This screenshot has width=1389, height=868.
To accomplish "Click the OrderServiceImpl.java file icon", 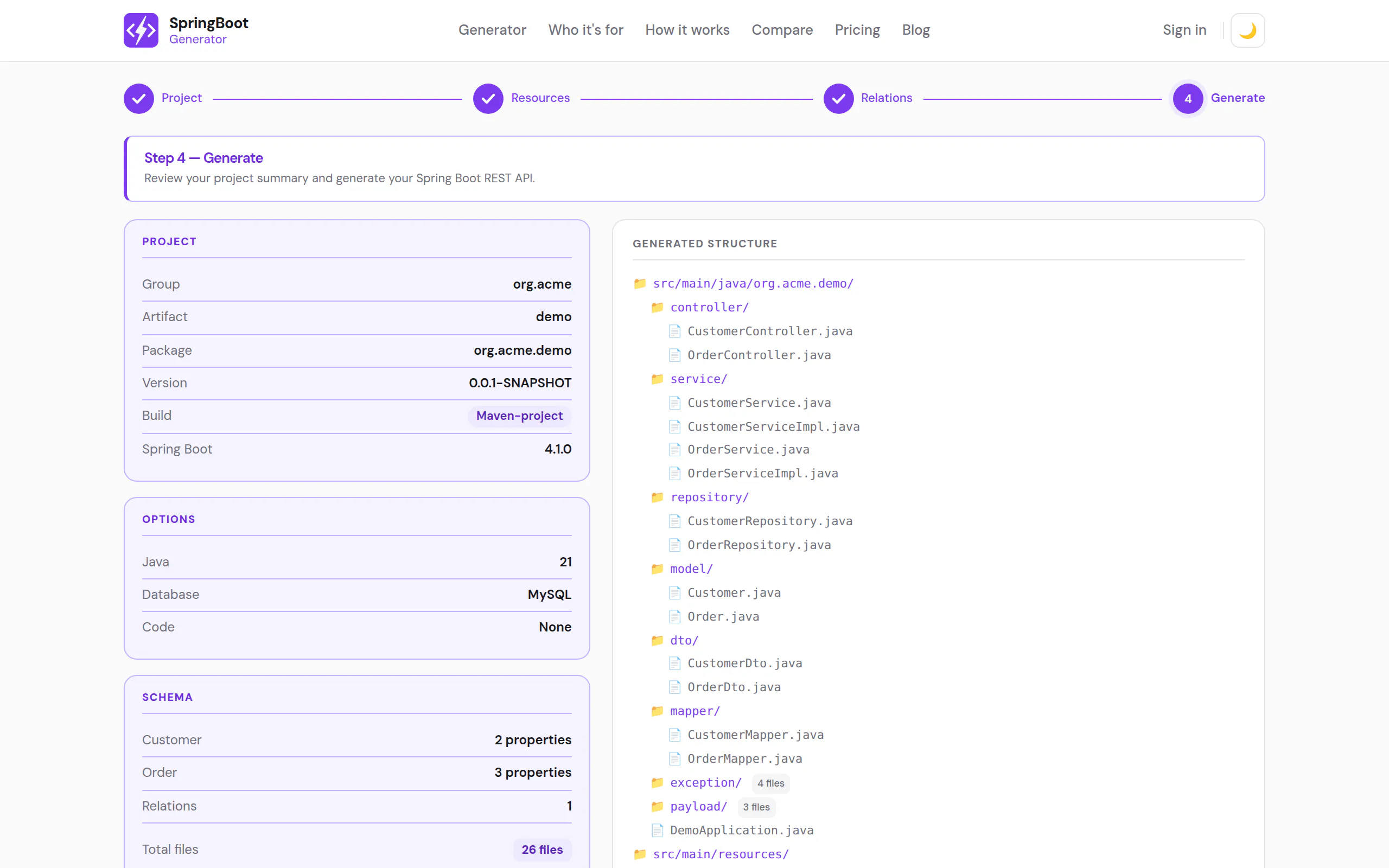I will (x=674, y=474).
